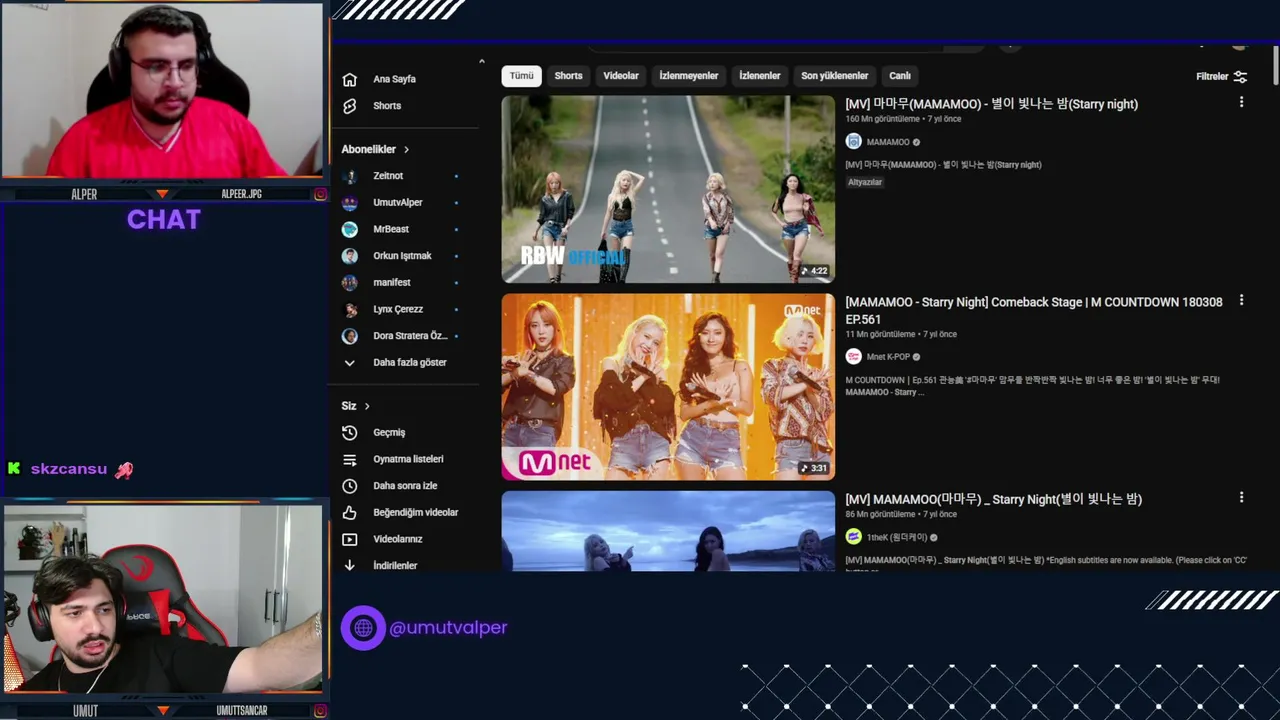Open options menu for 1theK Starry Night video
The height and width of the screenshot is (720, 1280).
pos(1241,497)
